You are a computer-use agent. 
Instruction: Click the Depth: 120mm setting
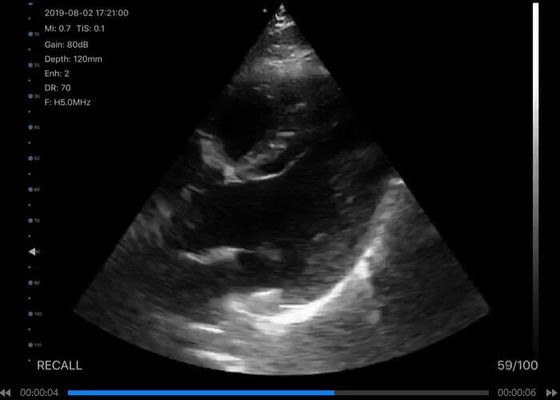(x=73, y=59)
